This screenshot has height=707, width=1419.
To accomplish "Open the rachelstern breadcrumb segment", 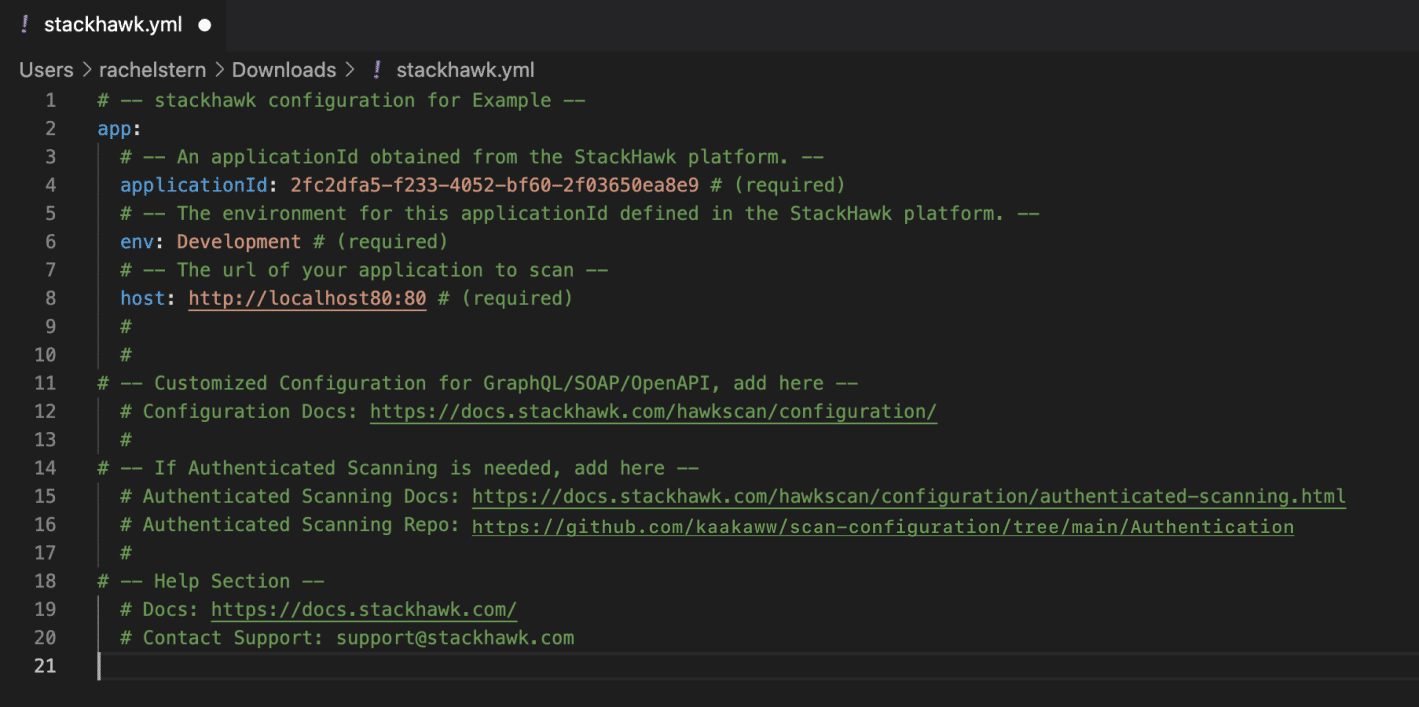I will pos(152,70).
